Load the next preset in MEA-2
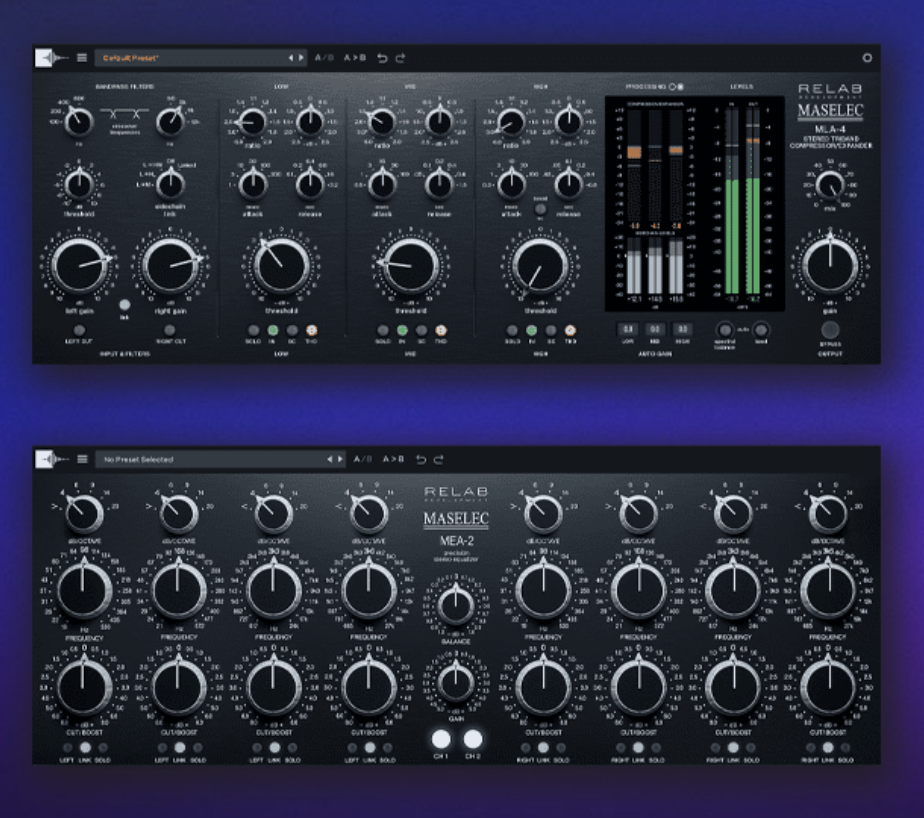Viewport: 924px width, 818px height. 340,459
